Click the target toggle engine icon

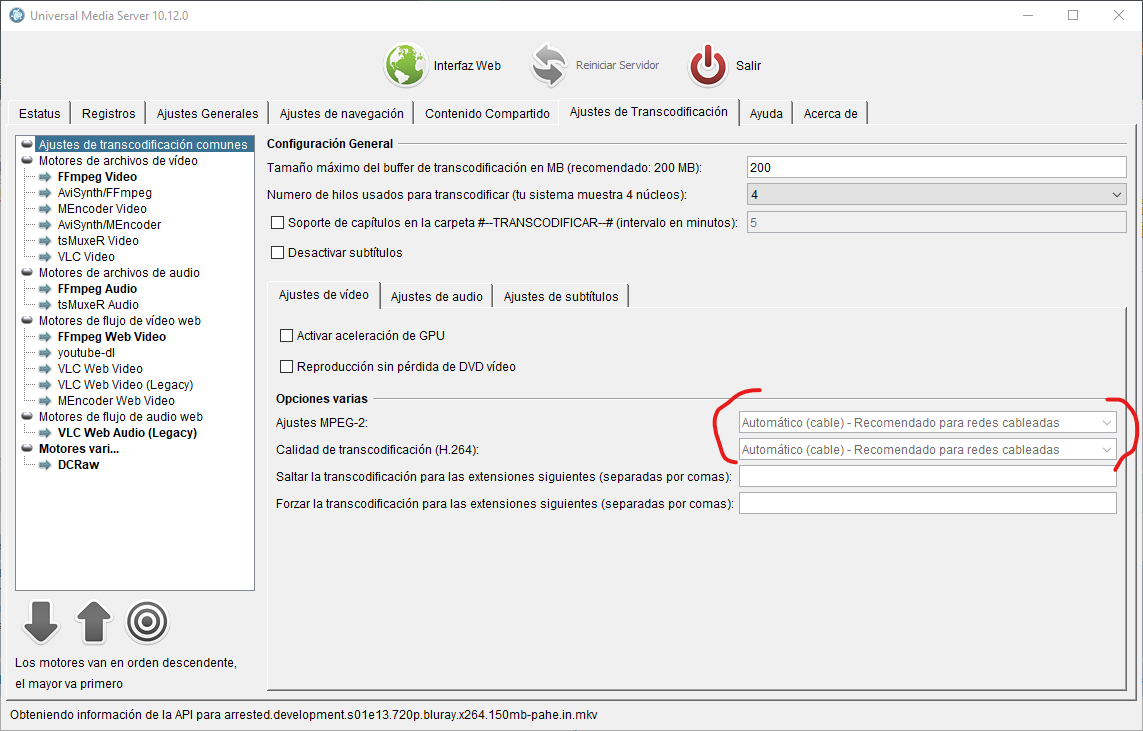(x=147, y=622)
